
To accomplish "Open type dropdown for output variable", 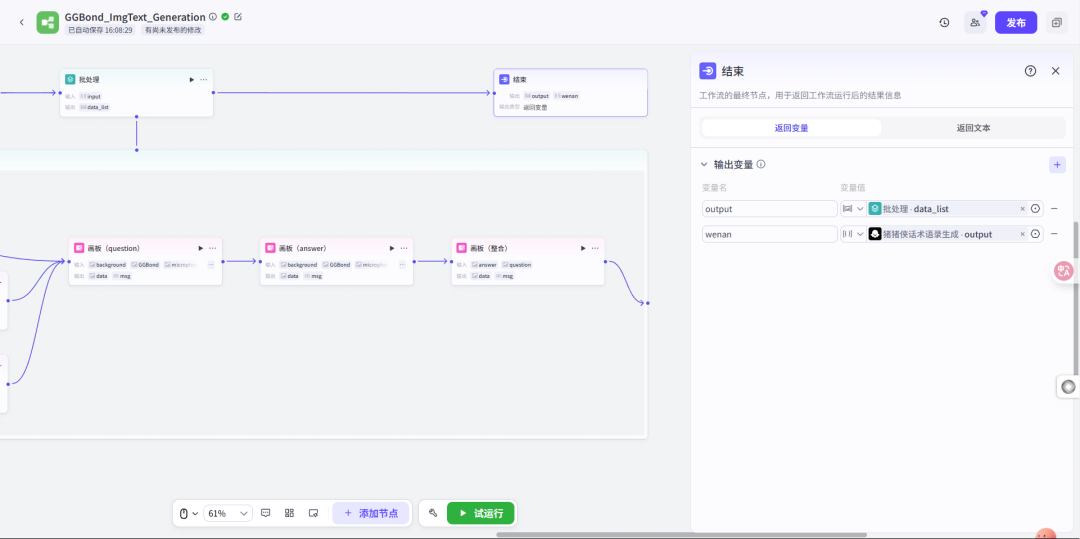I will (x=853, y=209).
